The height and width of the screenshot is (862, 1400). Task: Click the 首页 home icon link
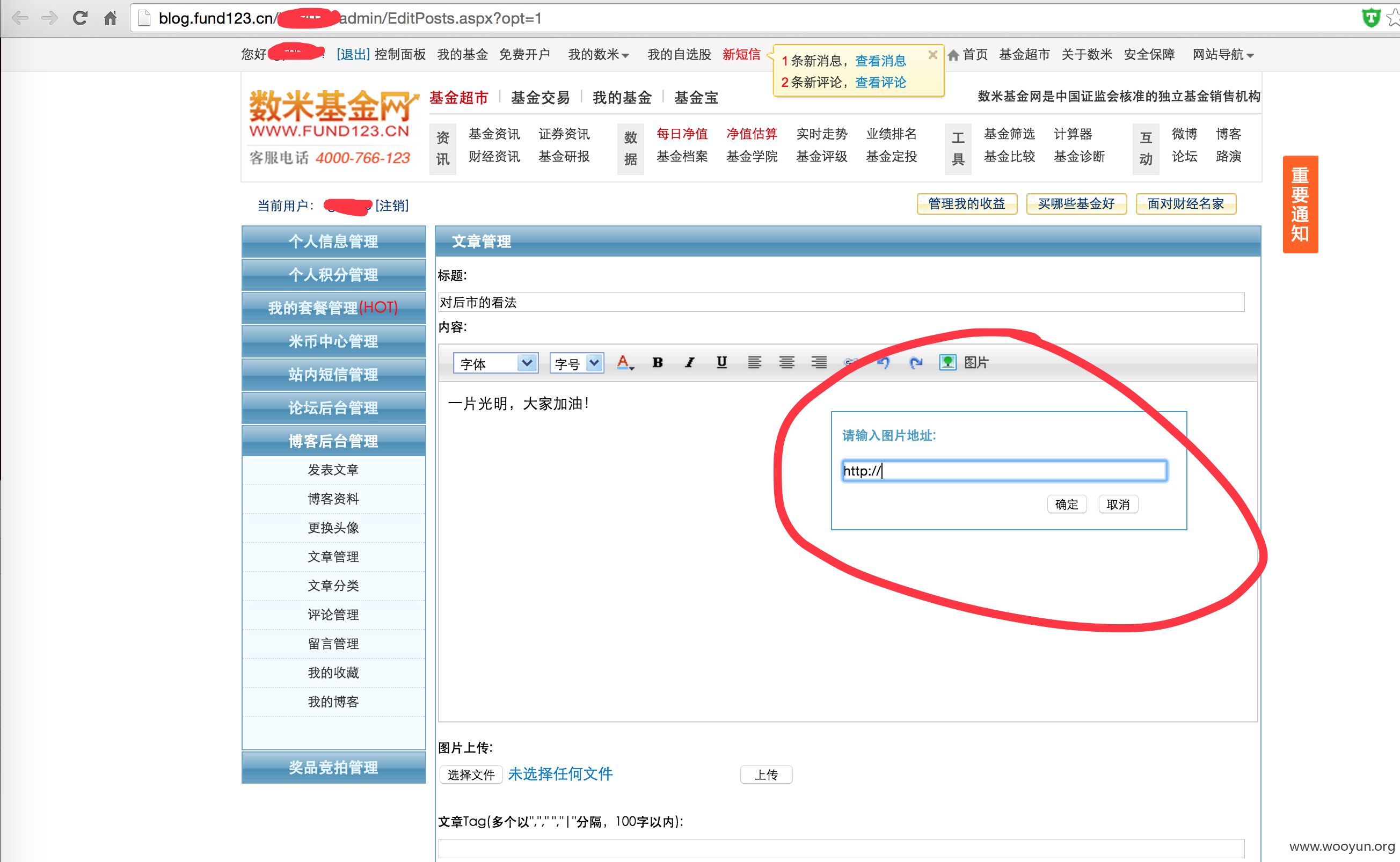tap(967, 55)
